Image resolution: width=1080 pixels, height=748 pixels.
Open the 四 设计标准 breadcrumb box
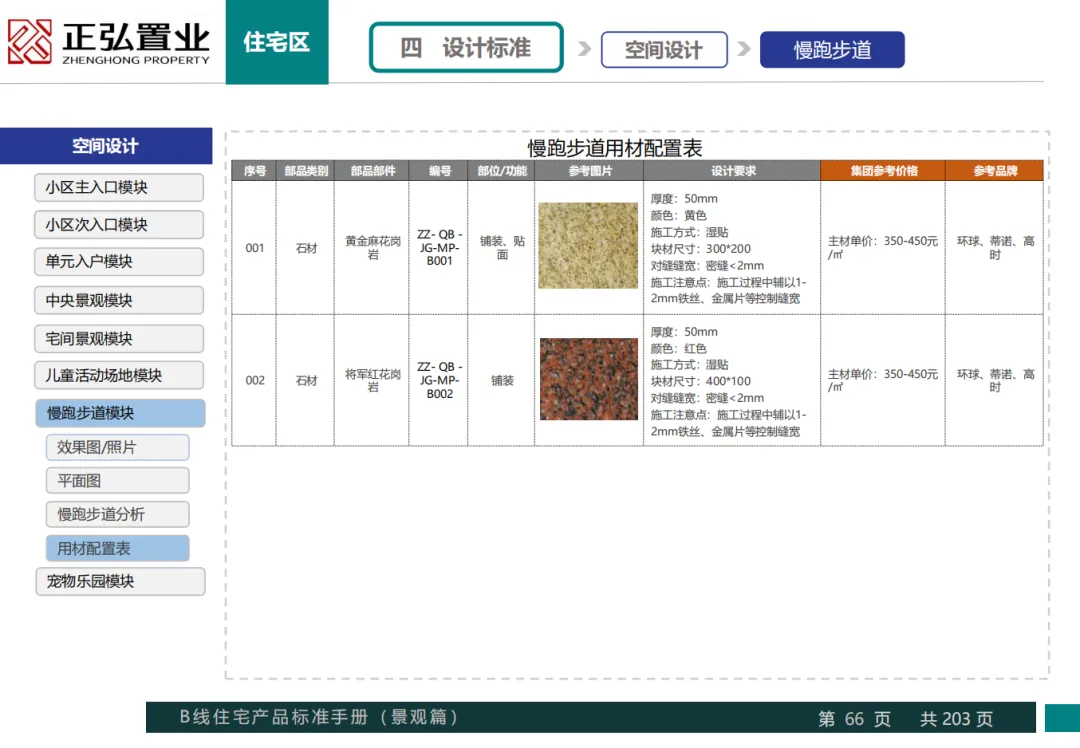click(x=466, y=48)
